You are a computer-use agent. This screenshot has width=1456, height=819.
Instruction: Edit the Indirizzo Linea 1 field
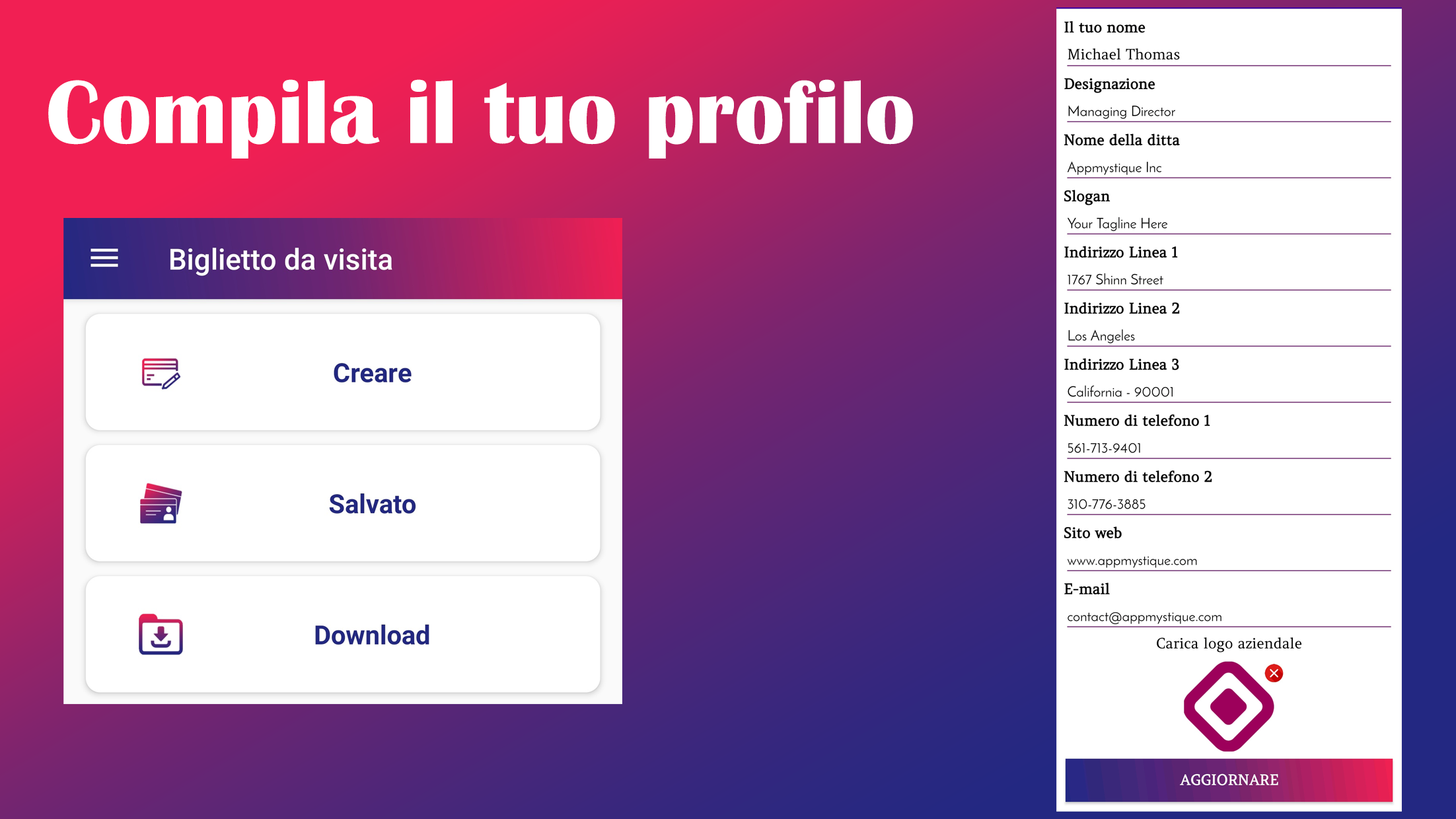tap(1229, 279)
